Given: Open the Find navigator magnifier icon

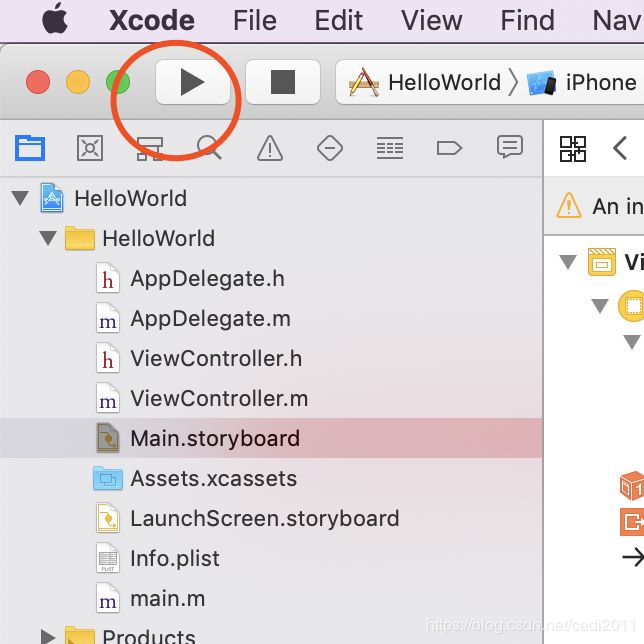Looking at the screenshot, I should point(209,147).
